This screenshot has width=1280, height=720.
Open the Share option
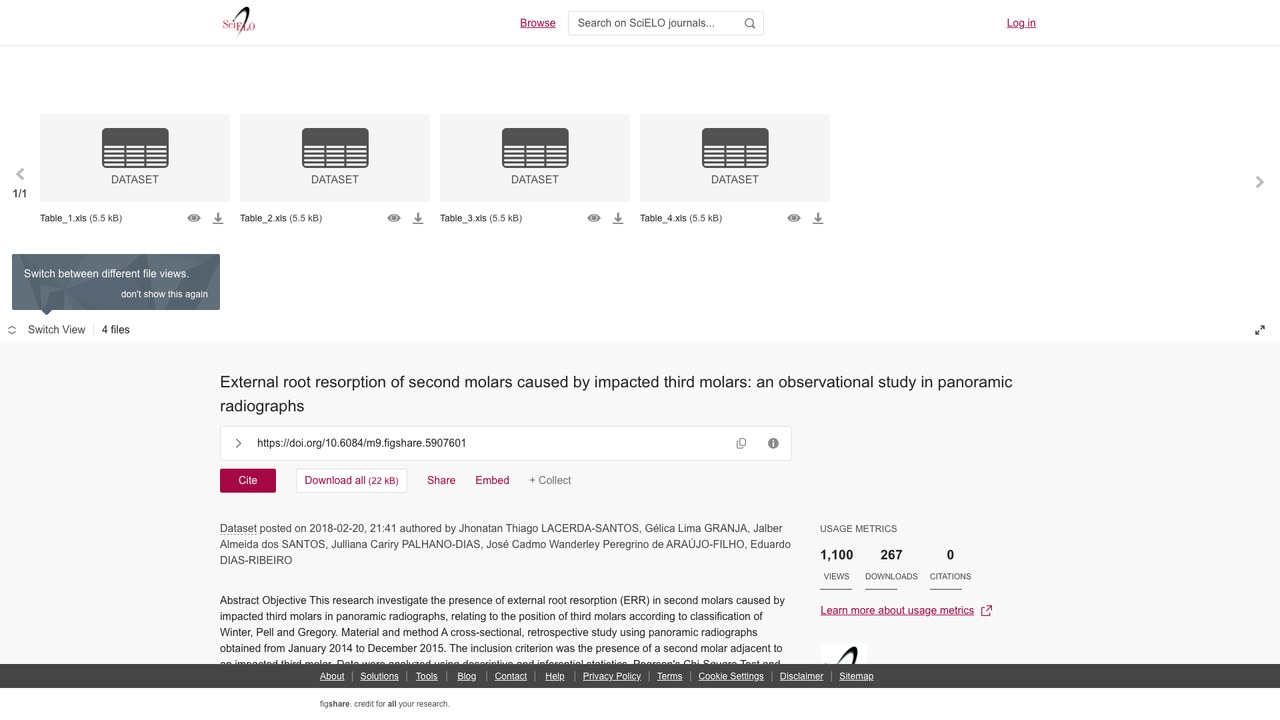pyautogui.click(x=441, y=480)
